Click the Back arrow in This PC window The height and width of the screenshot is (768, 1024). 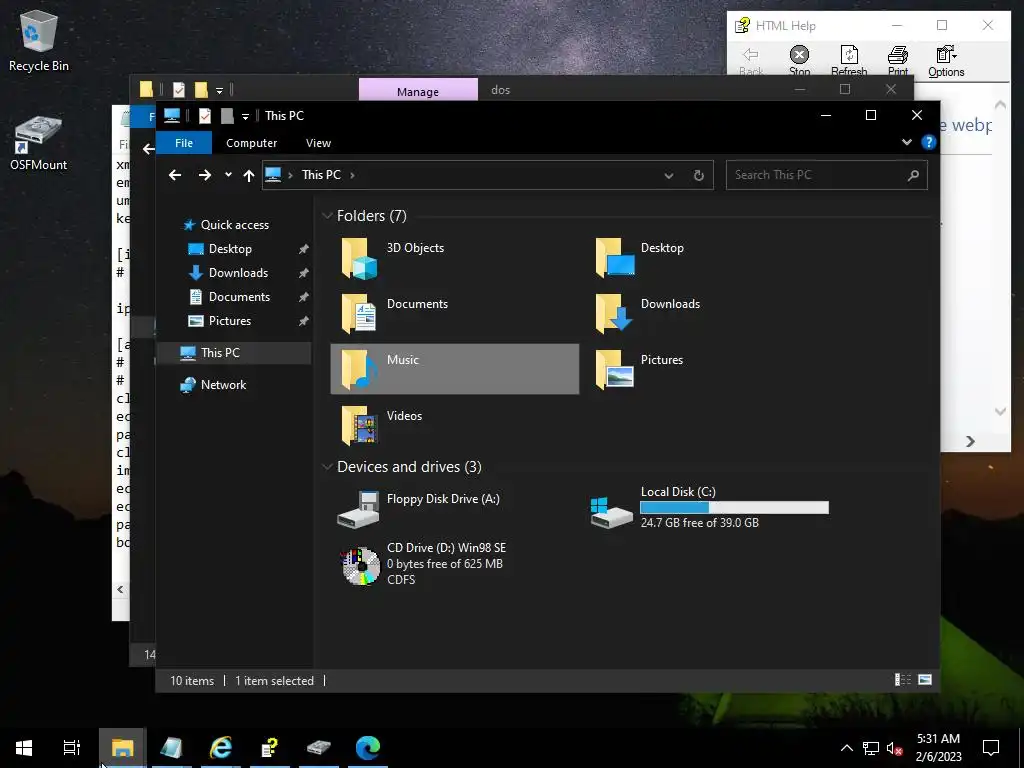(x=174, y=175)
